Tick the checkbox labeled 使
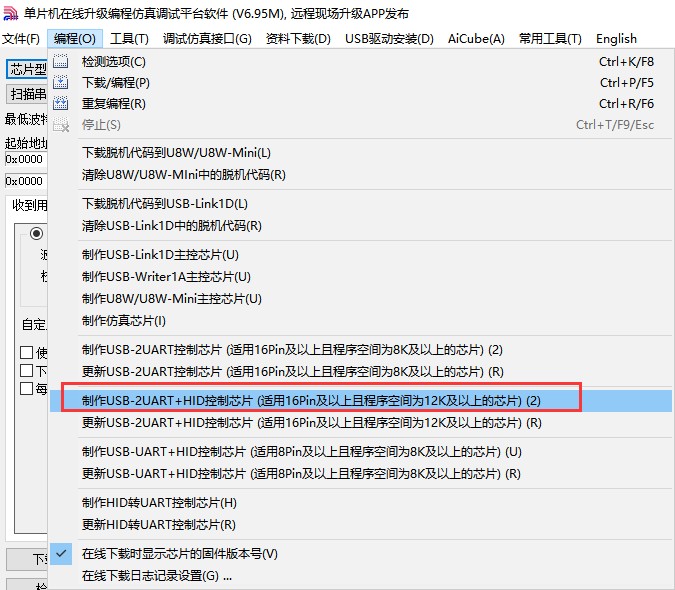Screen dimensions: 675x590 point(27,352)
